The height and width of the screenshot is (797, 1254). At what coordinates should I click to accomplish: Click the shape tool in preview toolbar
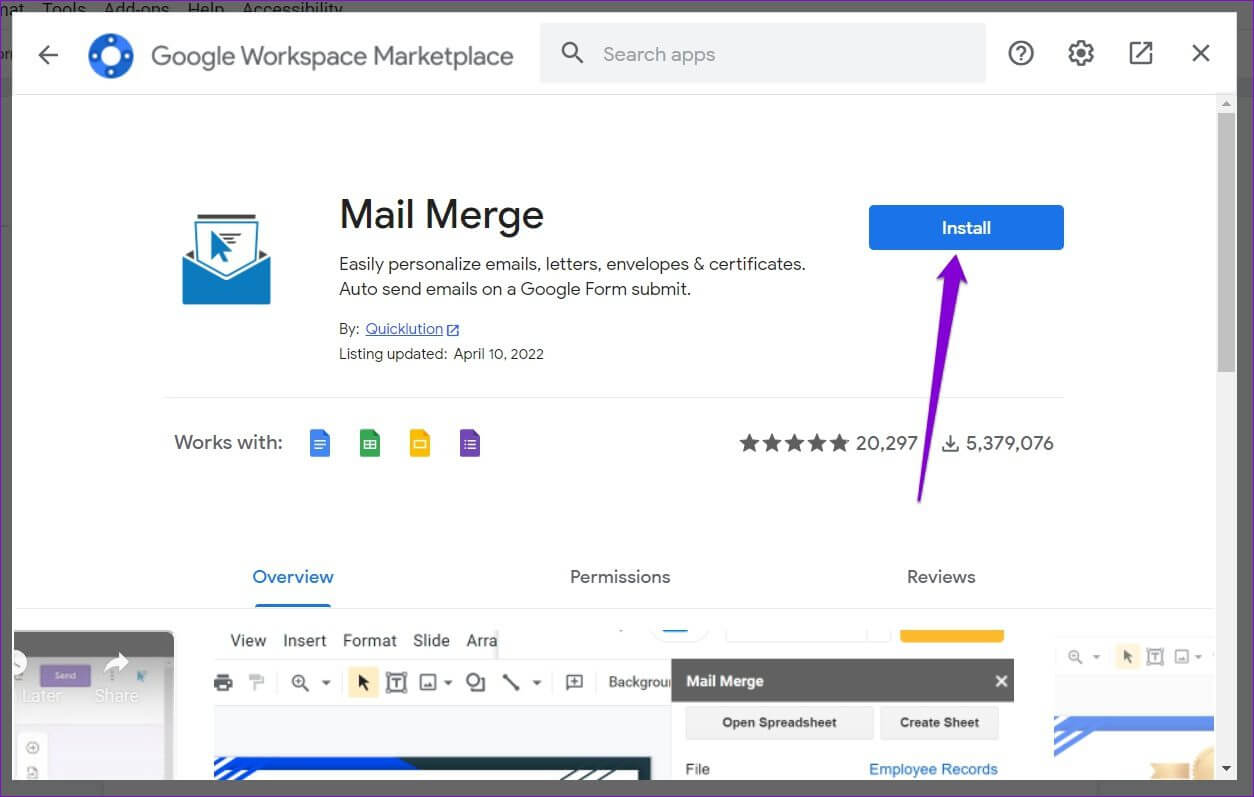pos(476,683)
